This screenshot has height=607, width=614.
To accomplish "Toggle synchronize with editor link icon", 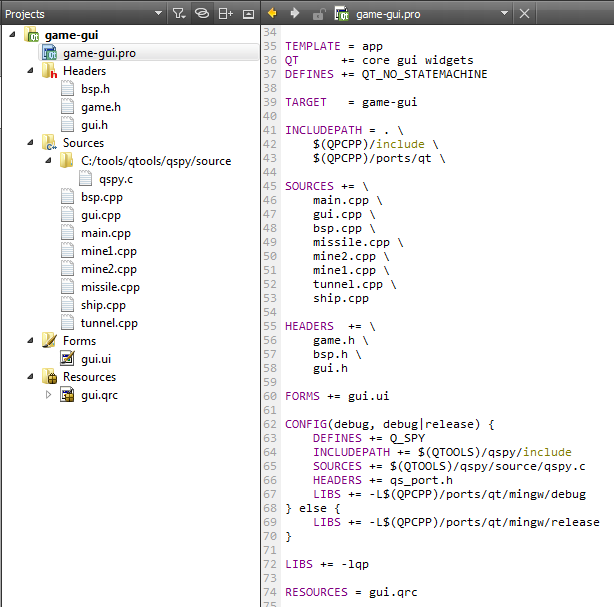I will tap(202, 14).
